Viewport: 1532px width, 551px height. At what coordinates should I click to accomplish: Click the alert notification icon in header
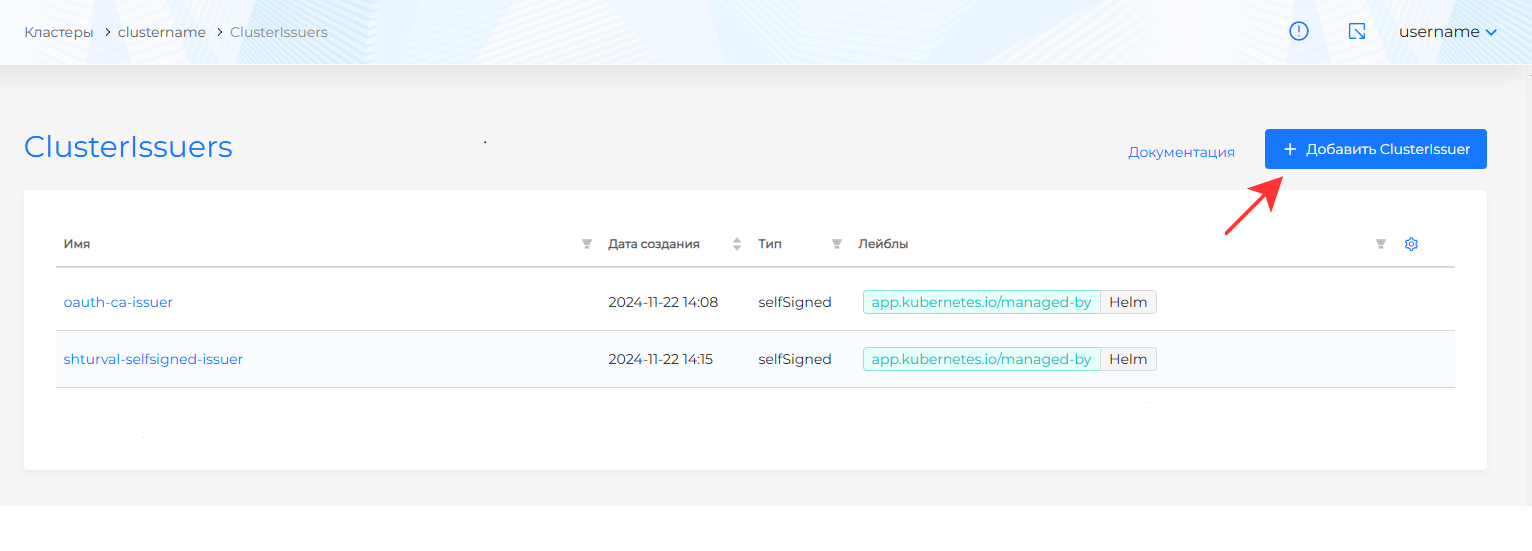(x=1298, y=32)
